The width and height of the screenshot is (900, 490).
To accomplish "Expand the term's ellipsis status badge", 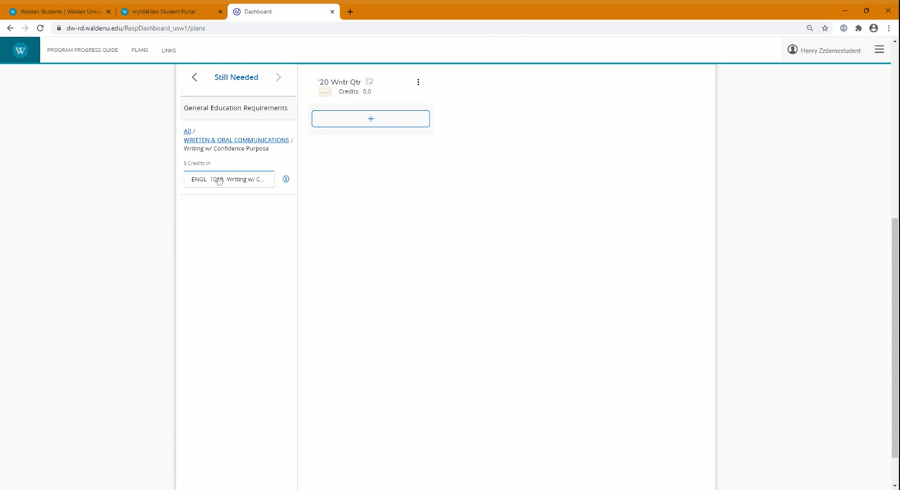I will (325, 92).
